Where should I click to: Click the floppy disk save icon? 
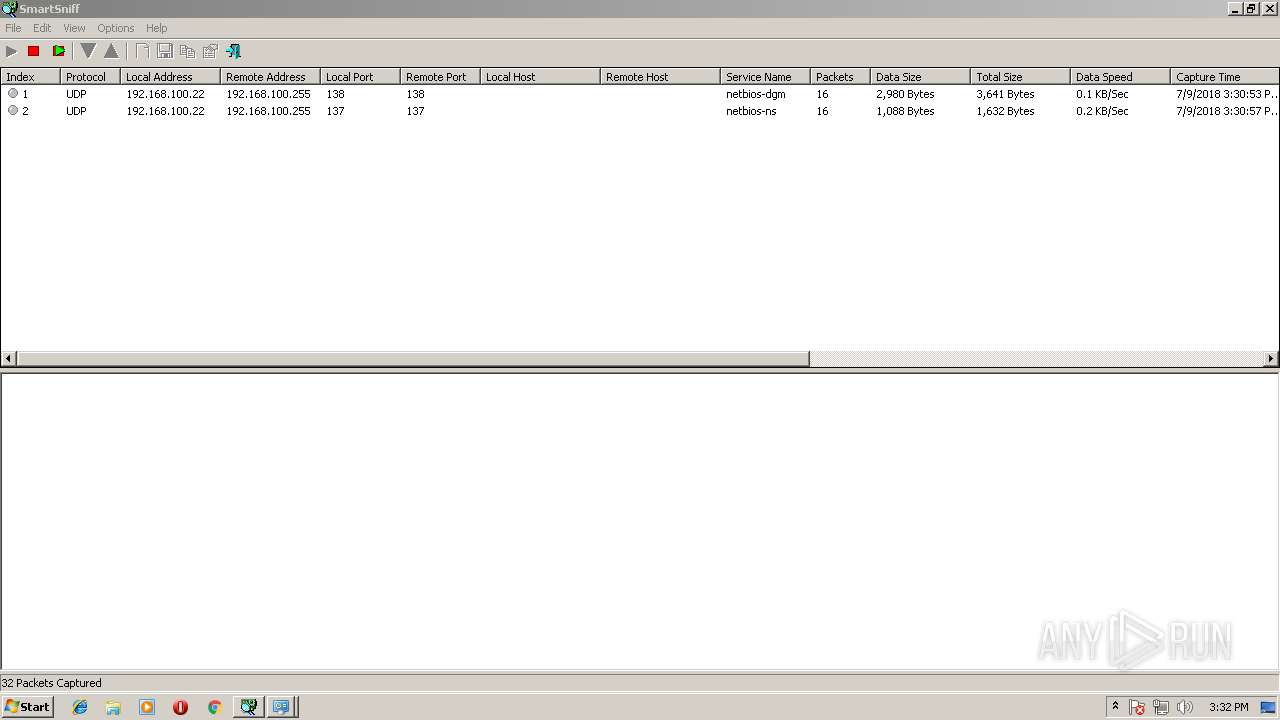point(165,51)
